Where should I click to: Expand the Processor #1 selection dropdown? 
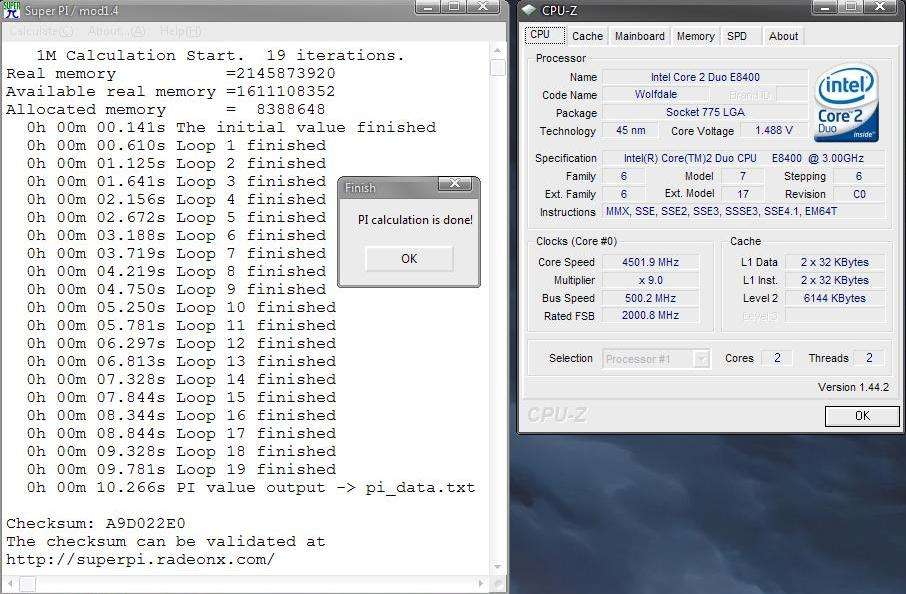pyautogui.click(x=701, y=358)
